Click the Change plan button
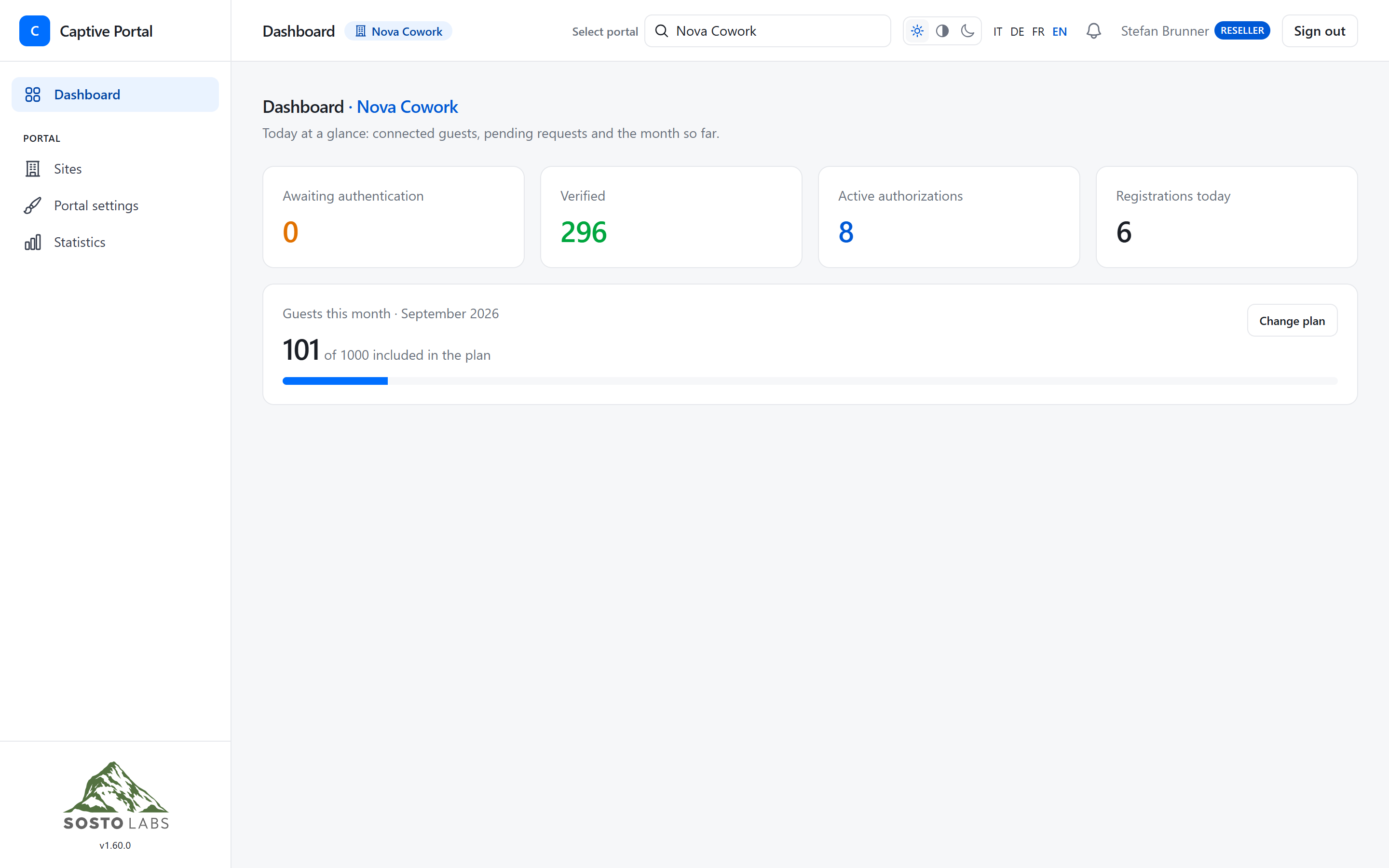The height and width of the screenshot is (868, 1389). (x=1292, y=320)
